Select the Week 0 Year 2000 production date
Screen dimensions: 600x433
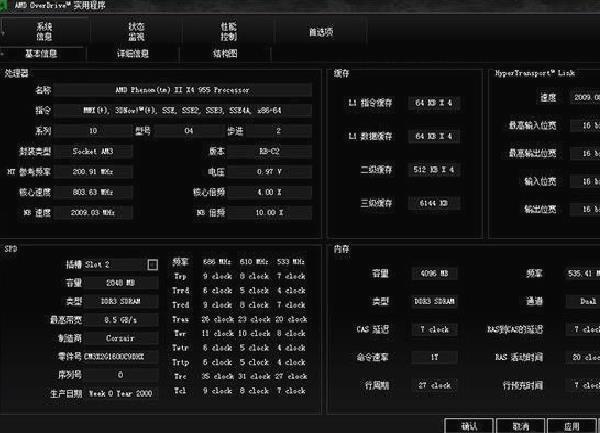121,393
